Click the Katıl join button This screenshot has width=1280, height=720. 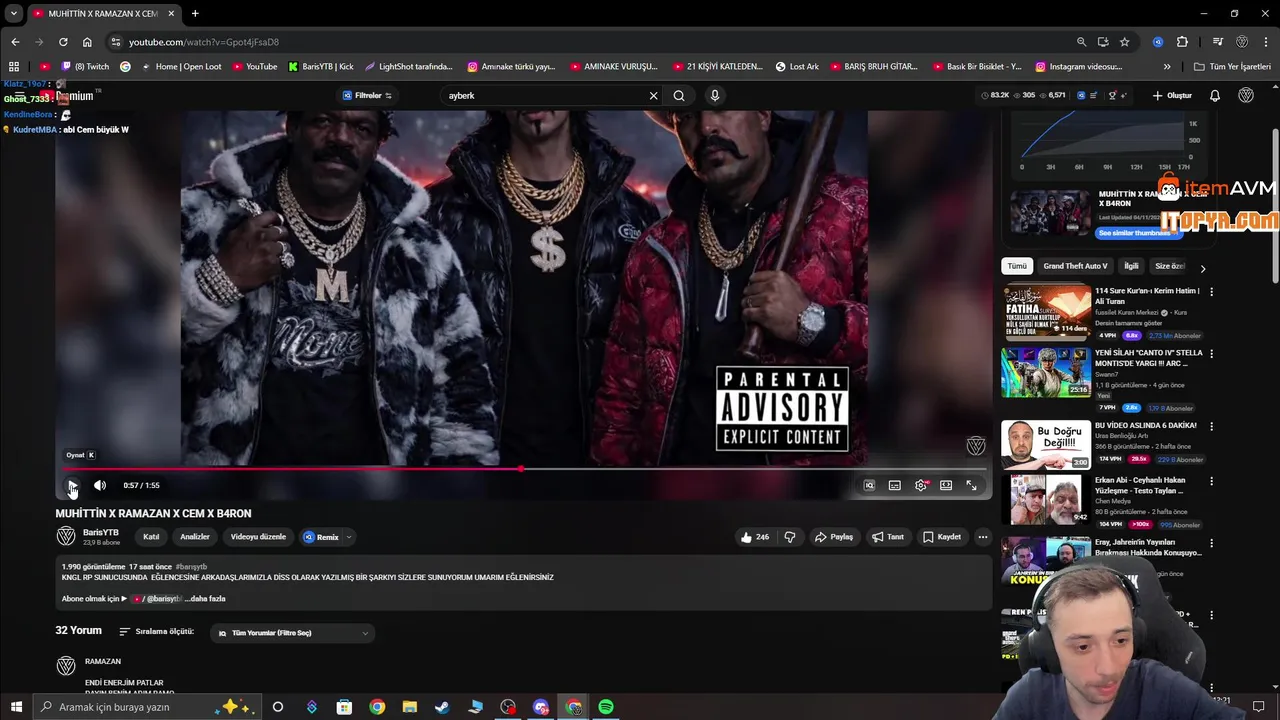click(x=151, y=537)
